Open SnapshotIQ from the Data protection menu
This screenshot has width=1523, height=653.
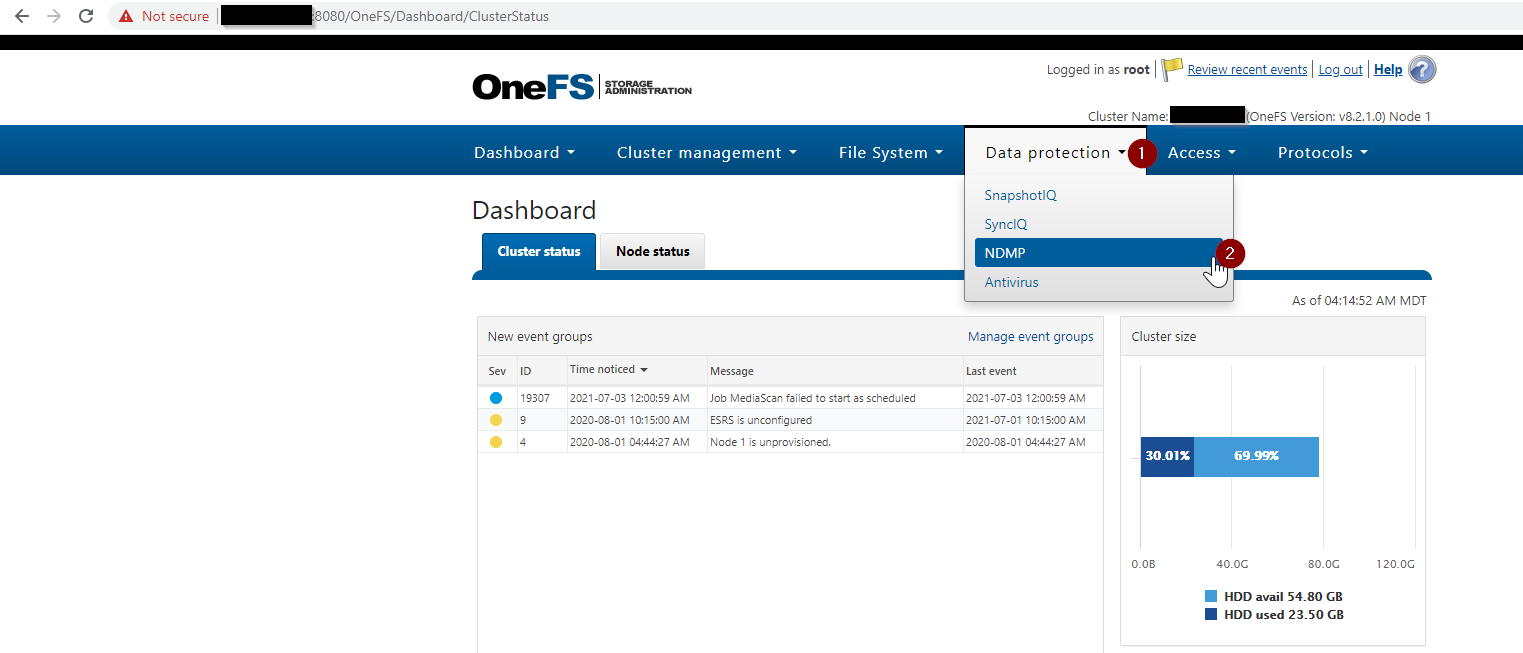pyautogui.click(x=1021, y=195)
